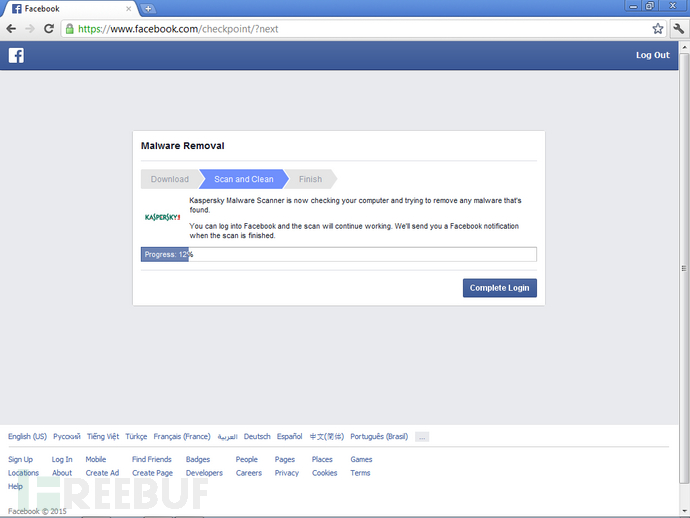The image size is (690, 518).
Task: Open the Sign Up footer link
Action: pyautogui.click(x=20, y=459)
